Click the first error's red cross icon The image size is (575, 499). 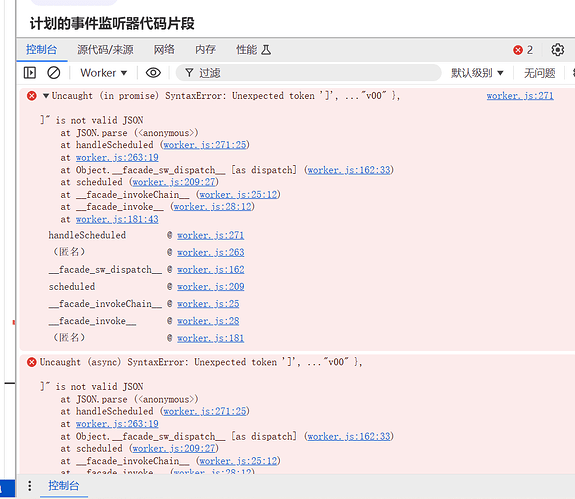[32, 96]
